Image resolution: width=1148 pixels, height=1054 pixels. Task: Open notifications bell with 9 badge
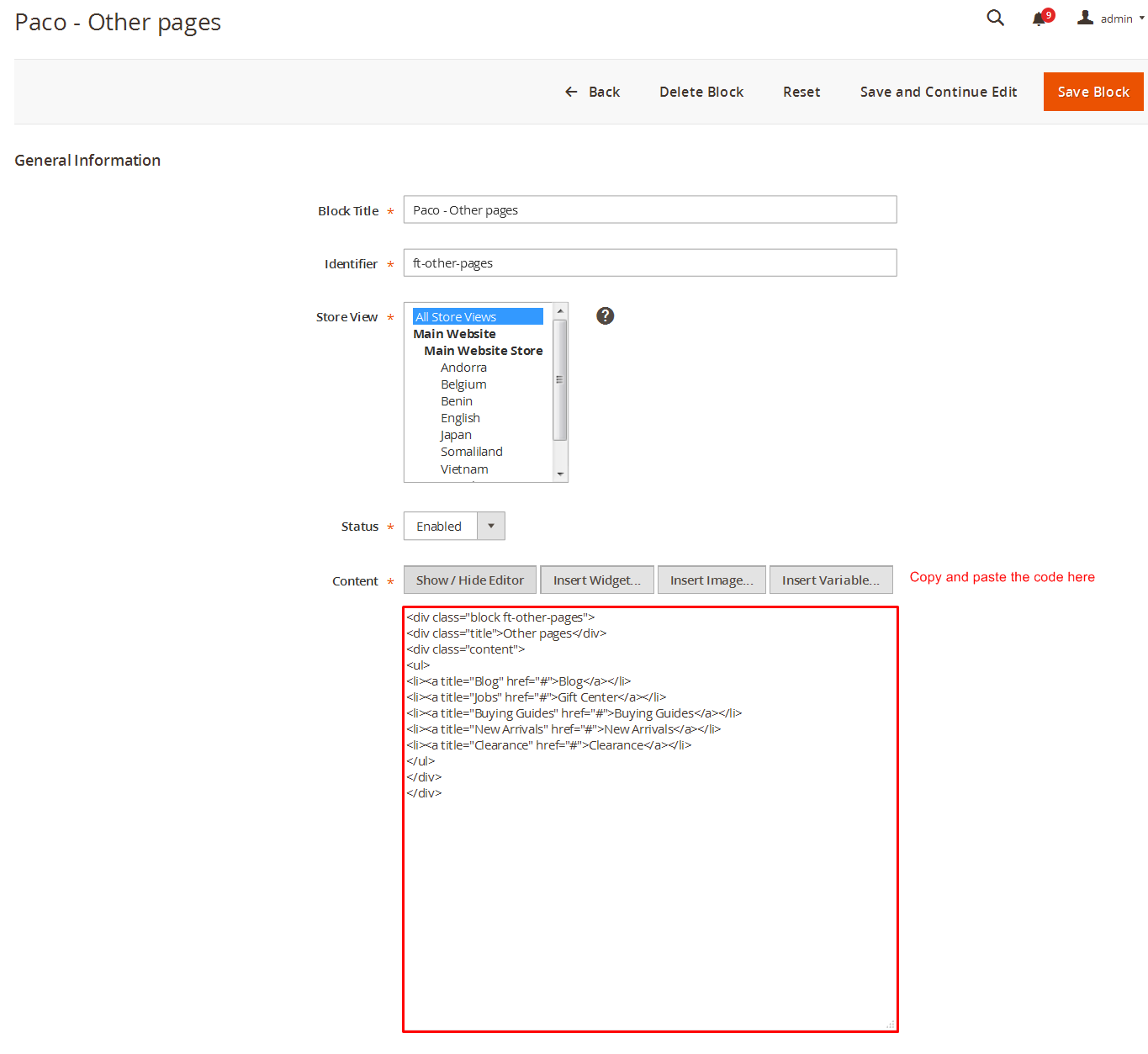point(1043,18)
